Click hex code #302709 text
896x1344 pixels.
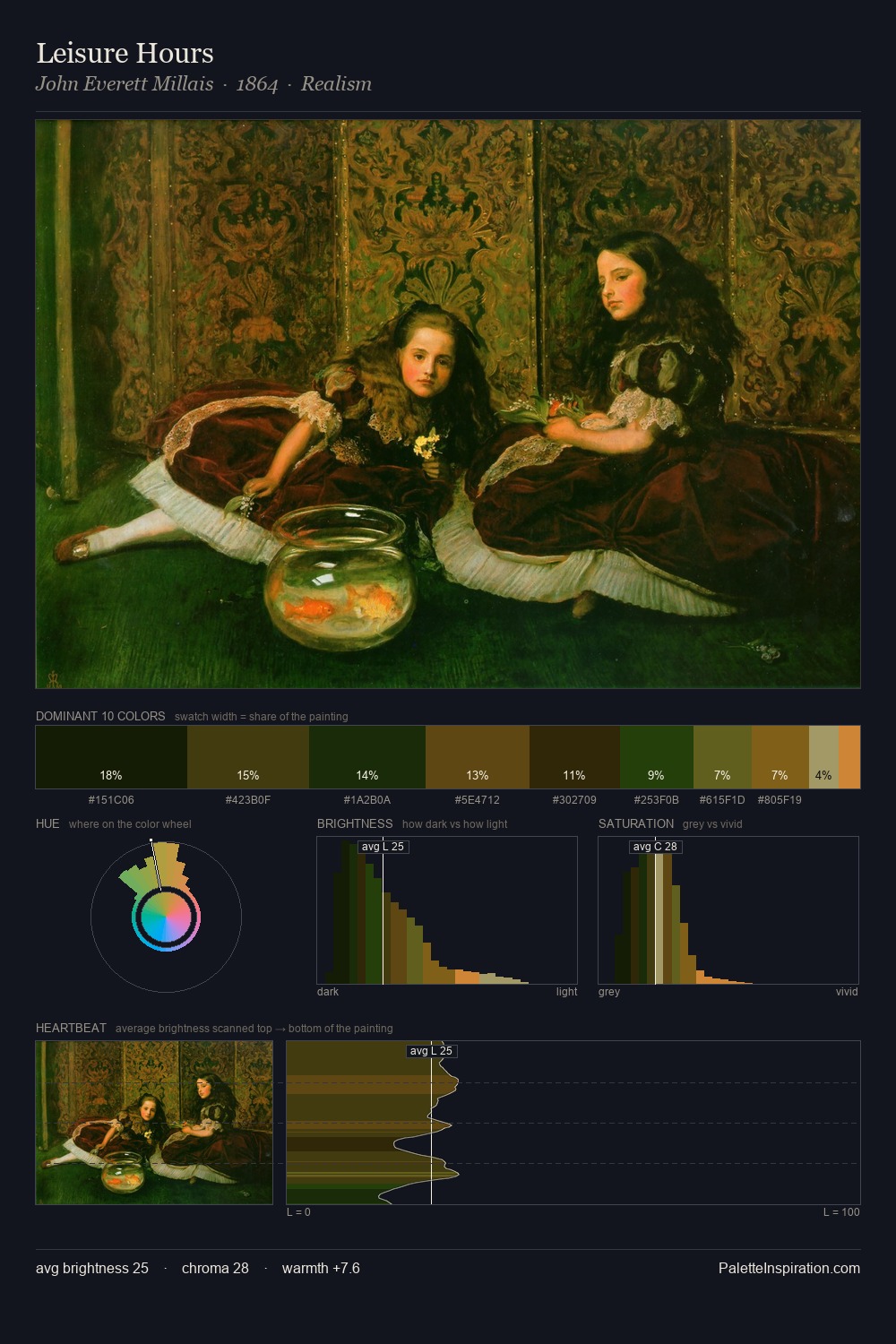[x=574, y=800]
